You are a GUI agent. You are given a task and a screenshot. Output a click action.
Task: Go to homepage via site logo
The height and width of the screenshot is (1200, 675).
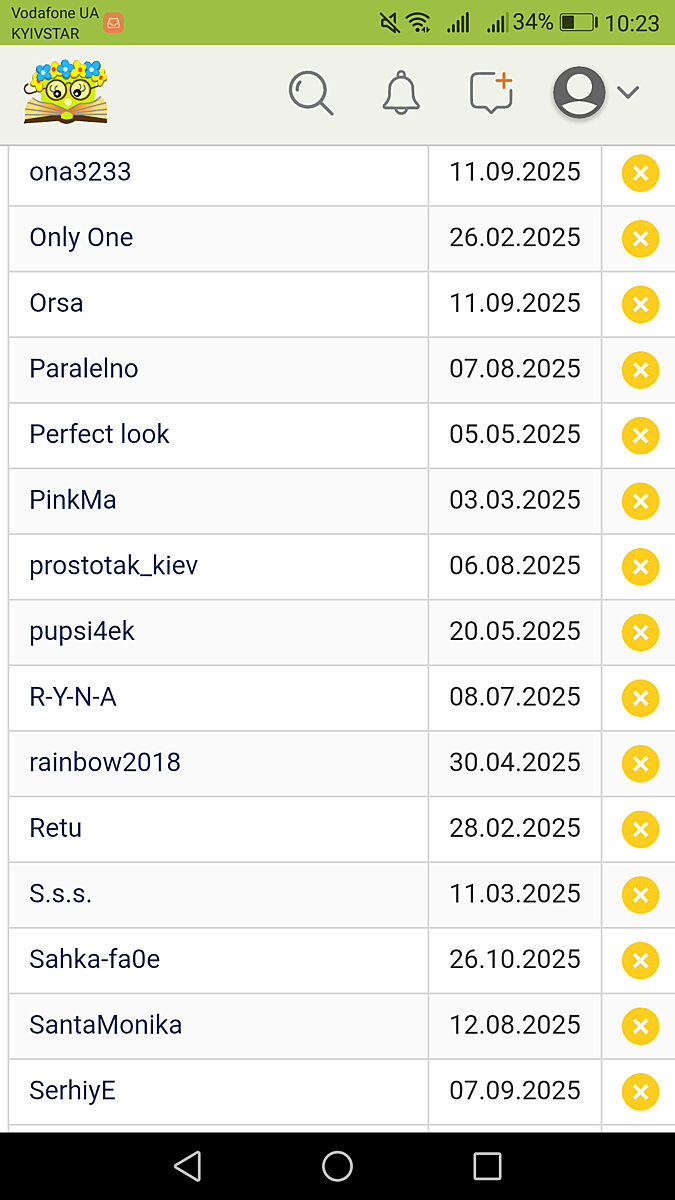pos(66,92)
